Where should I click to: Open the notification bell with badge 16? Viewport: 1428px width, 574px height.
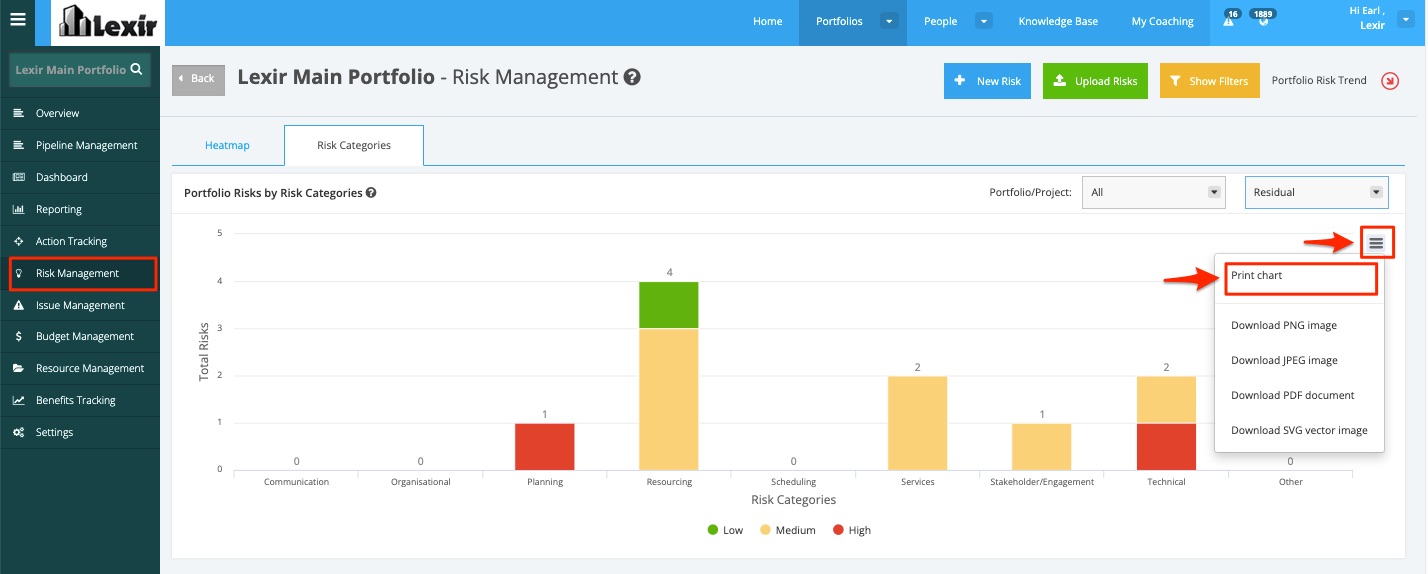[1230, 20]
